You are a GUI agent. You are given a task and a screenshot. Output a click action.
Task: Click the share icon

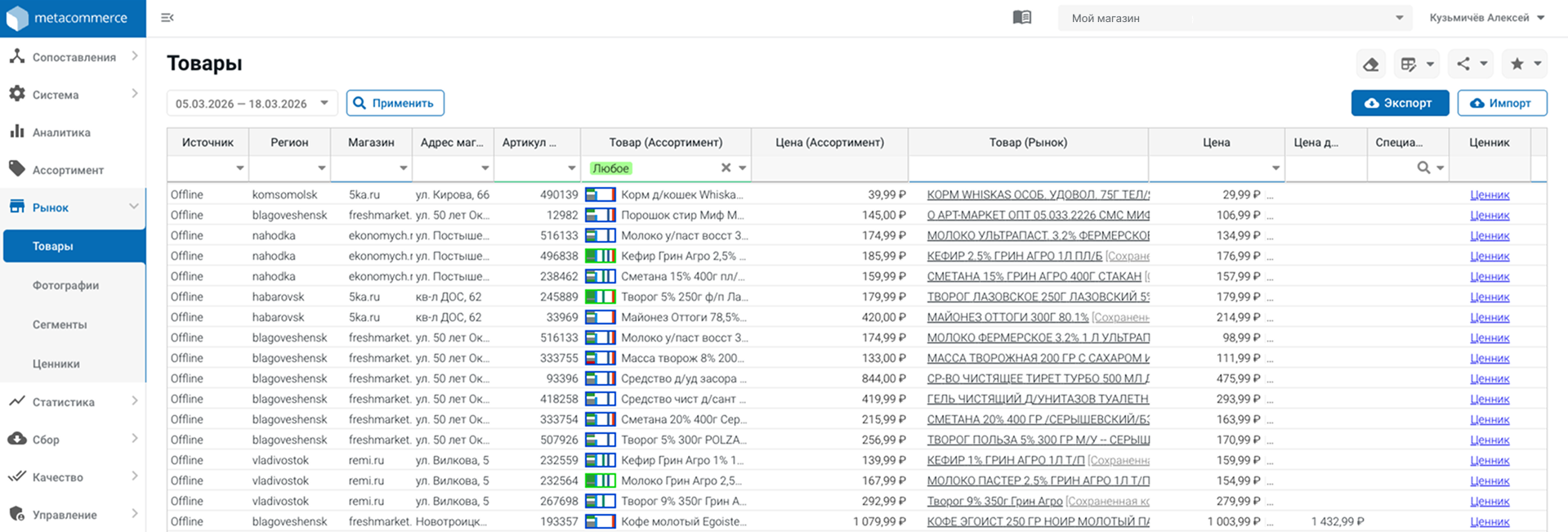[x=1463, y=64]
